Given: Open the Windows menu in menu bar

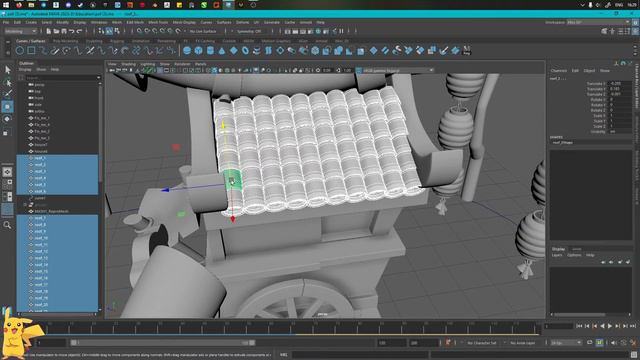Looking at the screenshot, I should (x=99, y=22).
